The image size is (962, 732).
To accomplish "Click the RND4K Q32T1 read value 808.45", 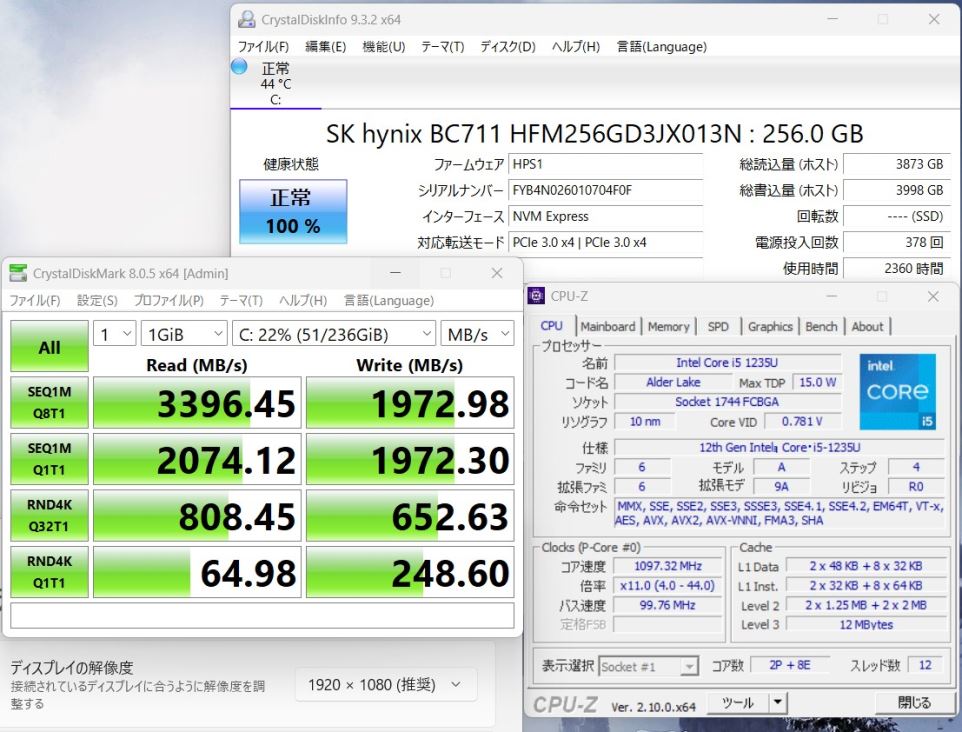I will (198, 515).
